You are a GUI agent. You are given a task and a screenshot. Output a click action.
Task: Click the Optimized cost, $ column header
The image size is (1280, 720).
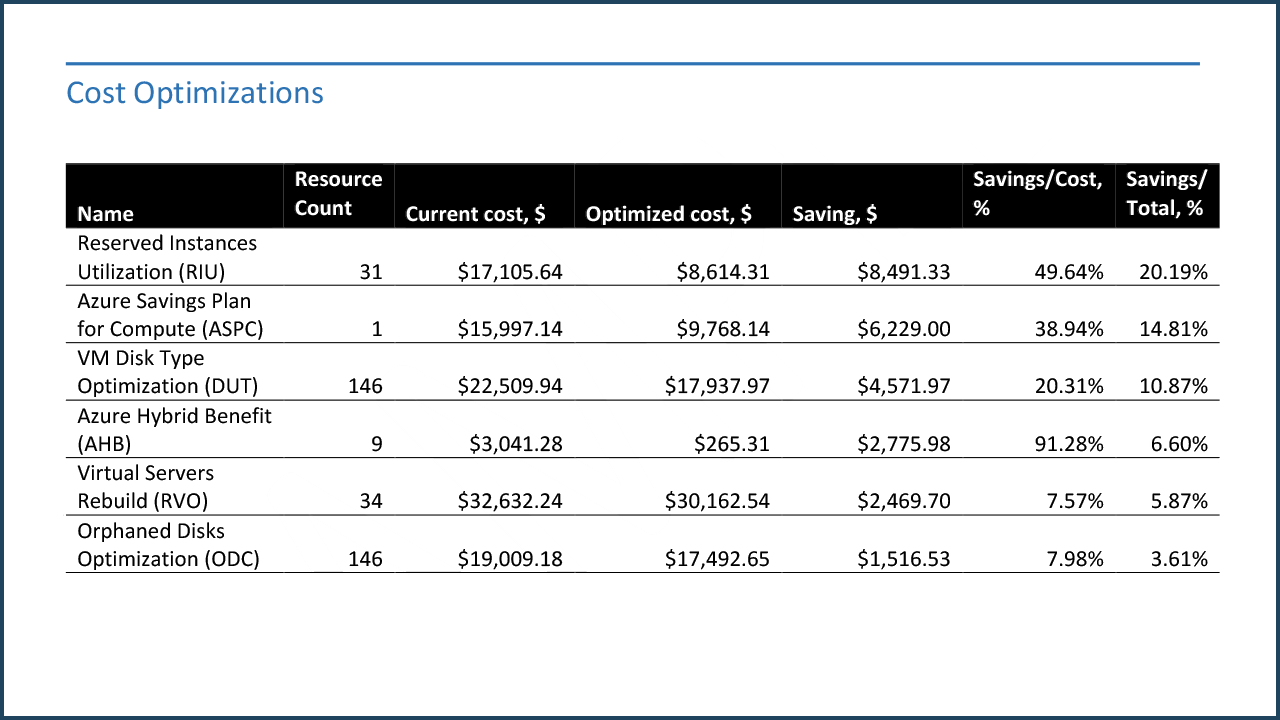[x=668, y=214]
